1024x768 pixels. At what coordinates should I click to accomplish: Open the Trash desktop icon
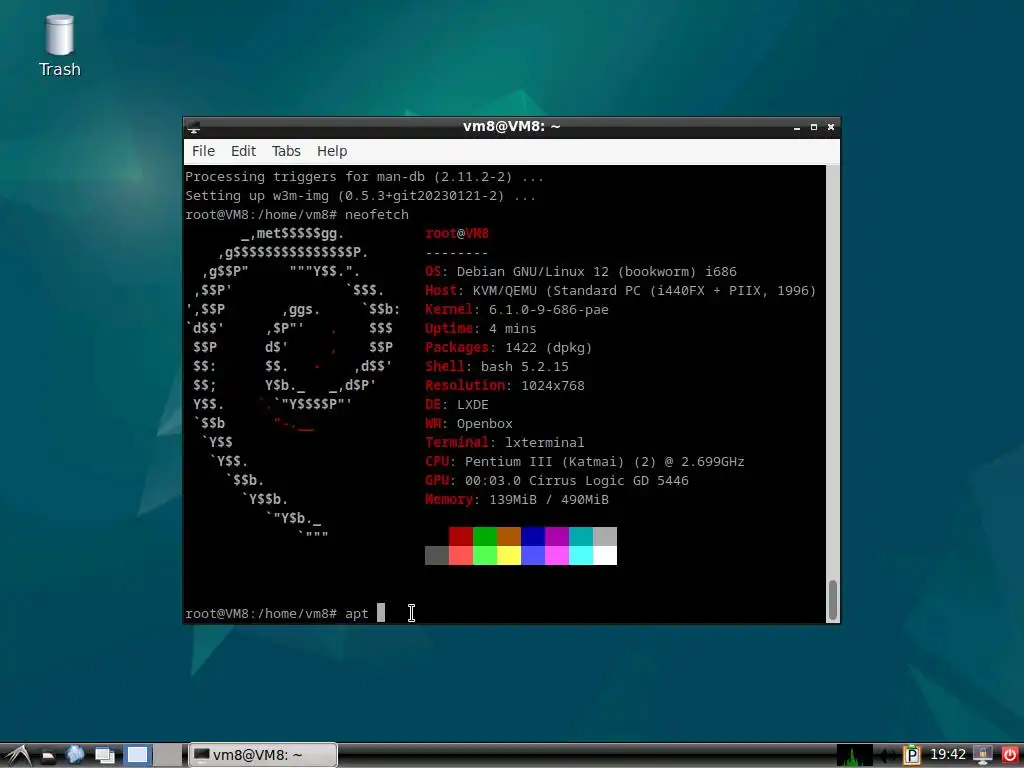point(59,45)
